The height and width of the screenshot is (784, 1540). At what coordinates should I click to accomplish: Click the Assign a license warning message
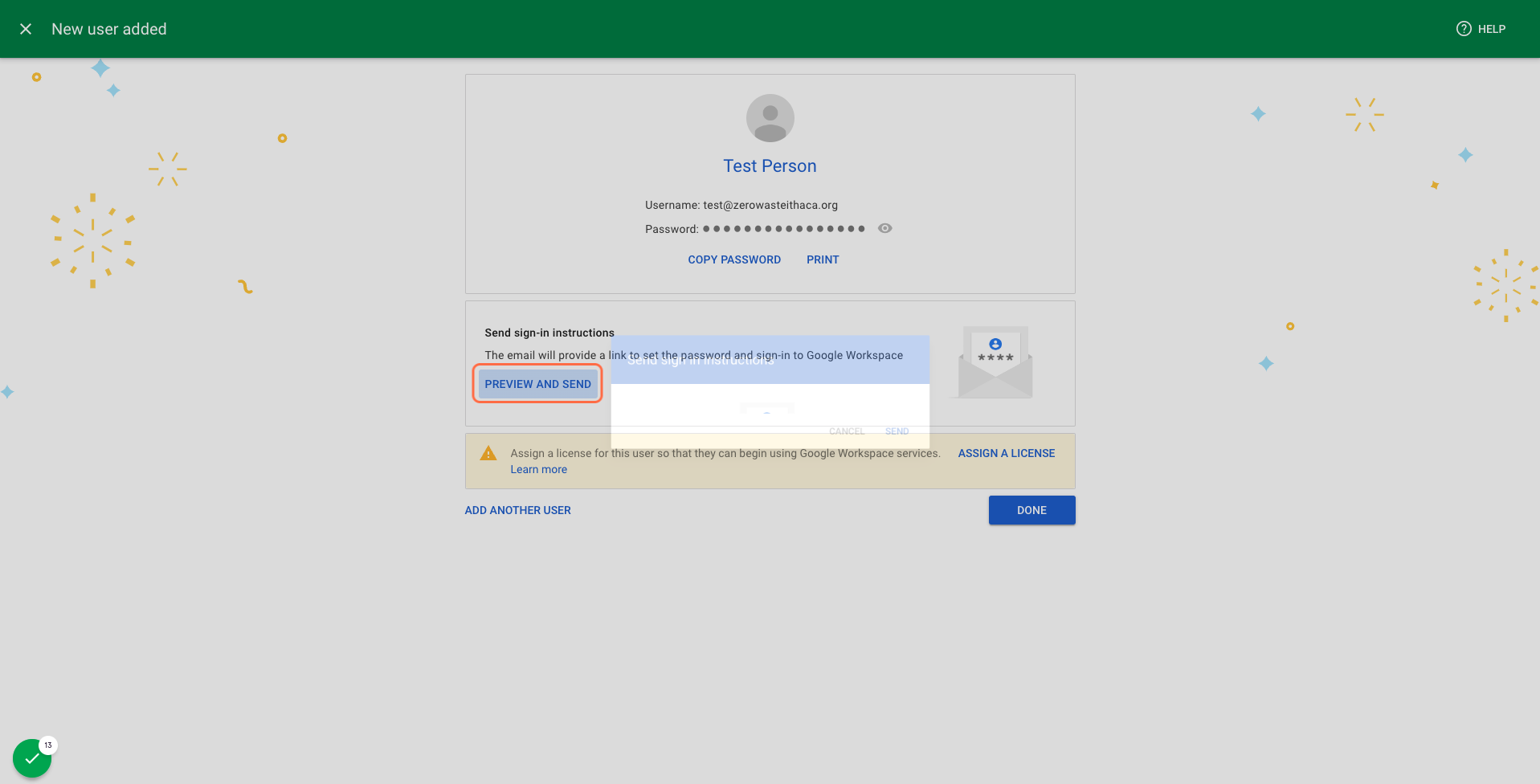[x=725, y=453]
